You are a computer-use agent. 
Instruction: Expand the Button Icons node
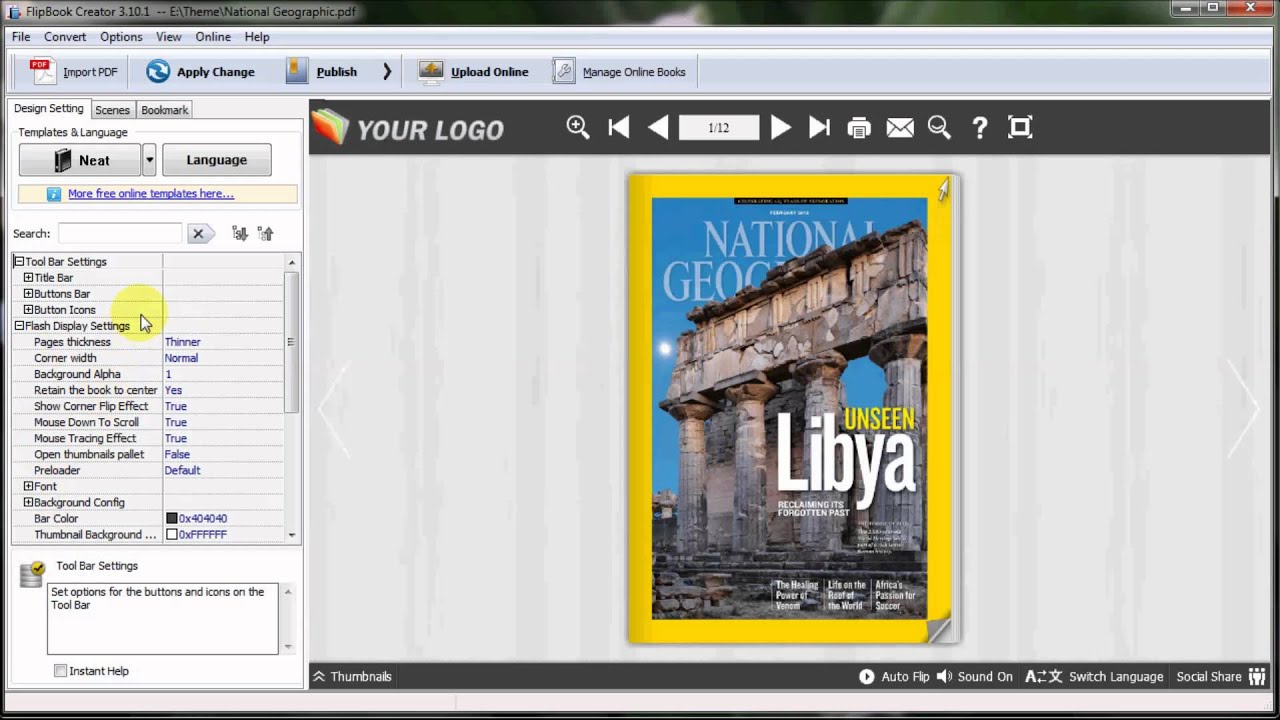coord(28,310)
